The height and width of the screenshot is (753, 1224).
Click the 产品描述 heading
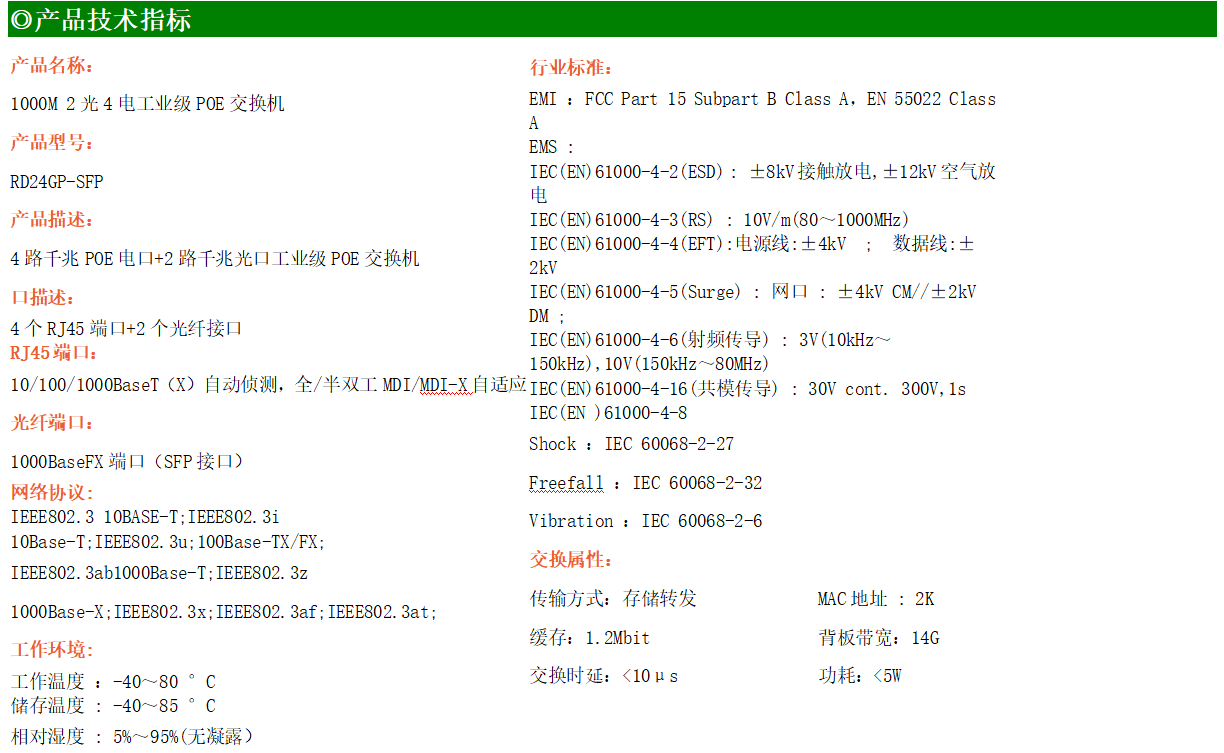(51, 220)
